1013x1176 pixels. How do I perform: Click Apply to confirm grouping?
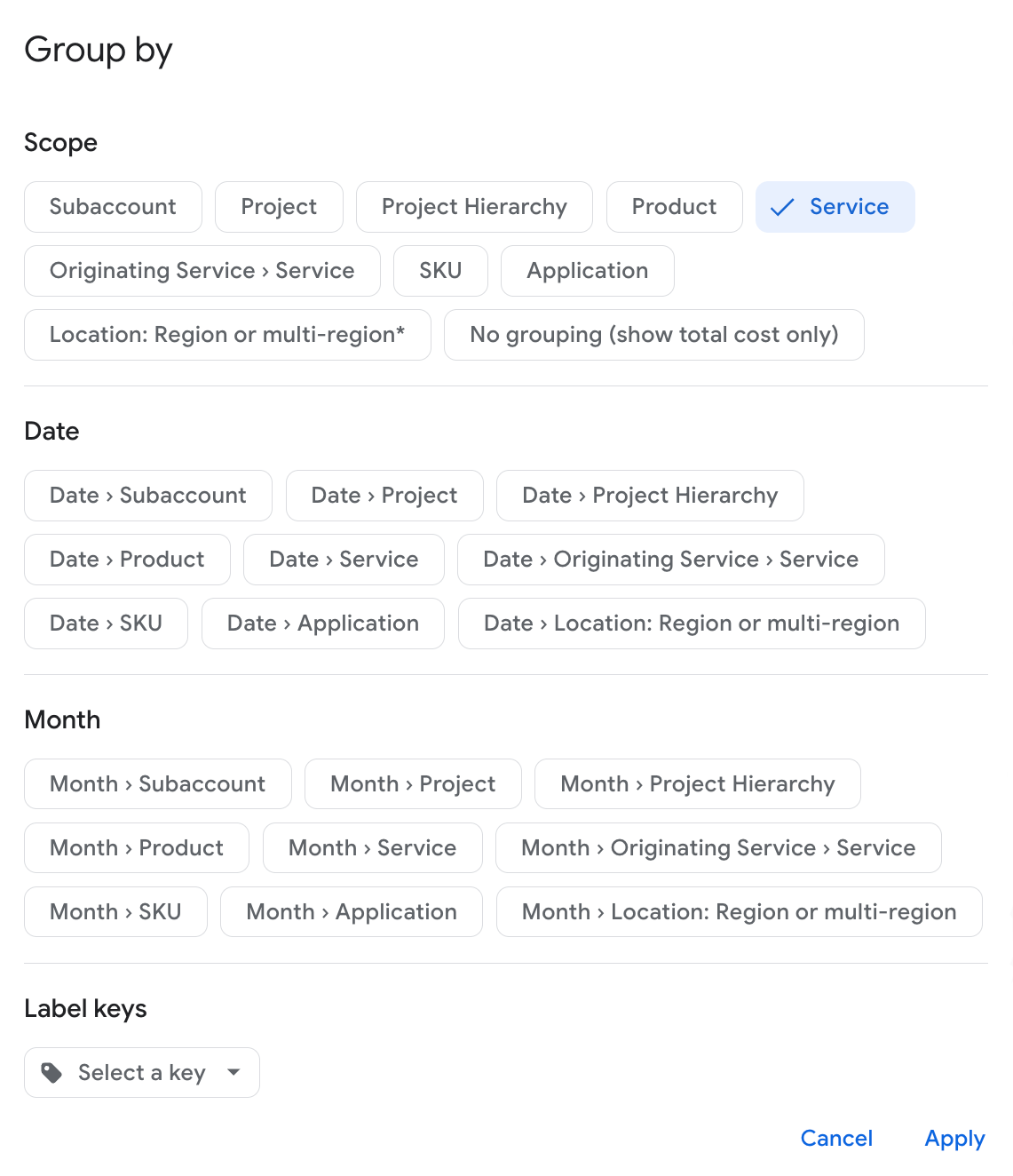(954, 1139)
